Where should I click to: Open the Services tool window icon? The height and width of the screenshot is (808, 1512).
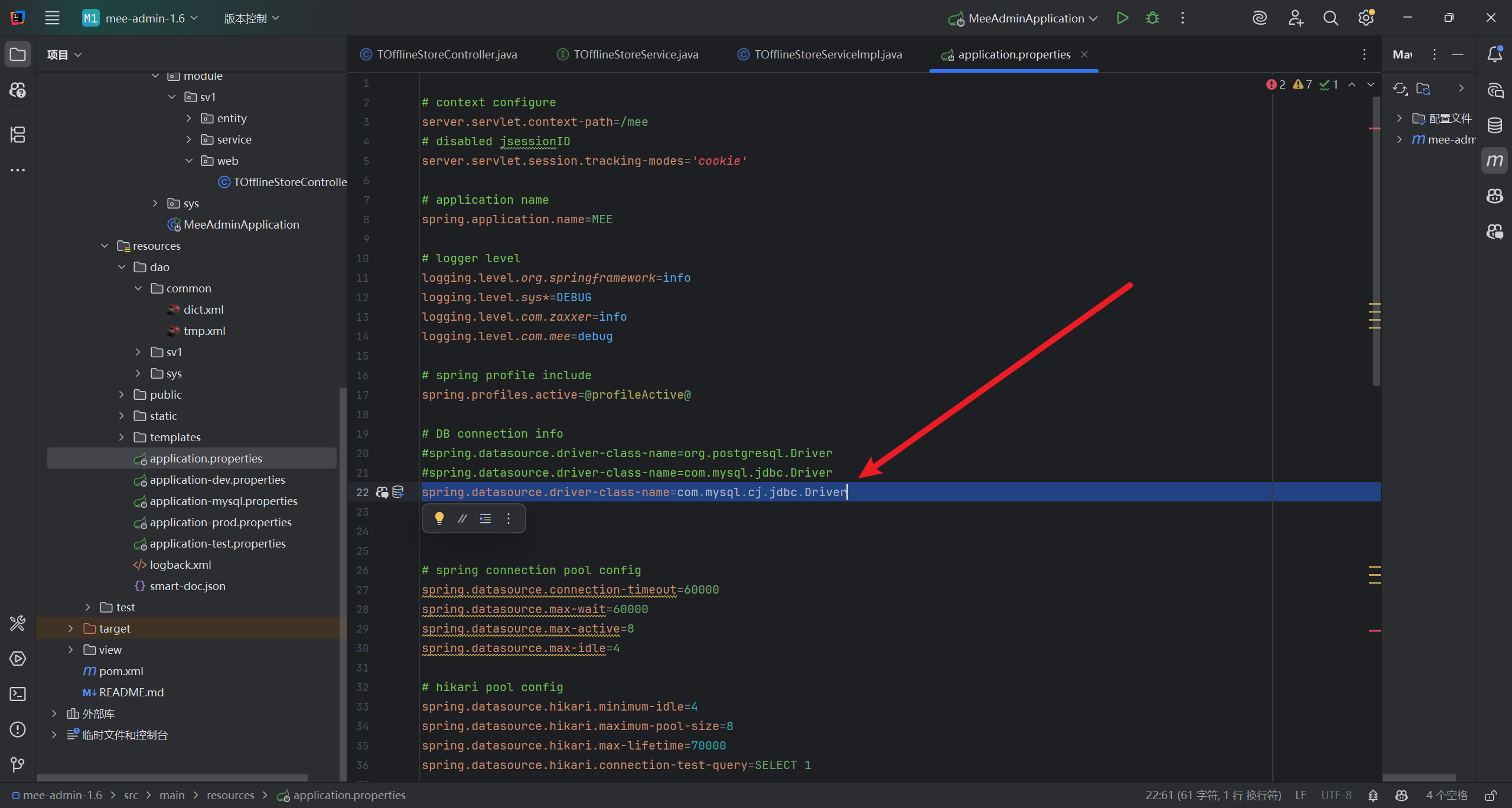click(x=18, y=659)
